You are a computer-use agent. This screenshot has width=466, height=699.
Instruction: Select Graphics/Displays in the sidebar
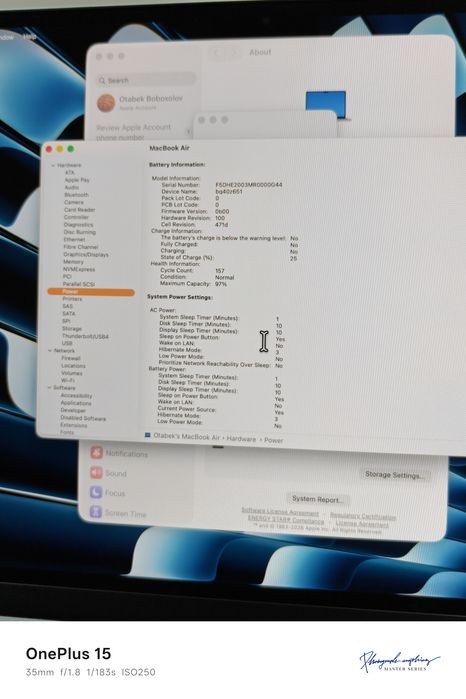86,255
